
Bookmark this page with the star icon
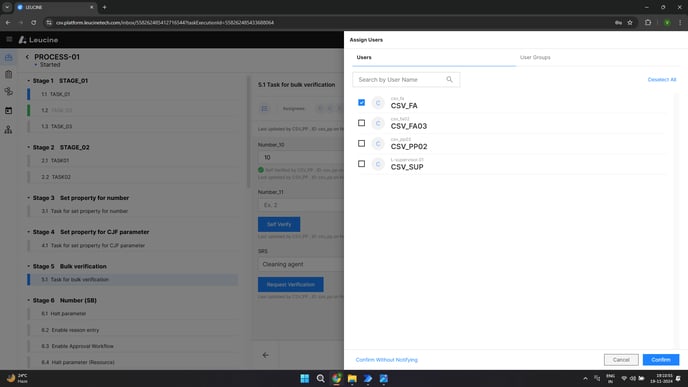[x=630, y=22]
